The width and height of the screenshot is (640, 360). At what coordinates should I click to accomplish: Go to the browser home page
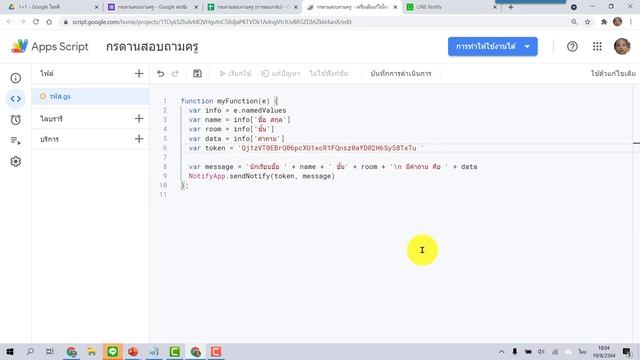49,22
